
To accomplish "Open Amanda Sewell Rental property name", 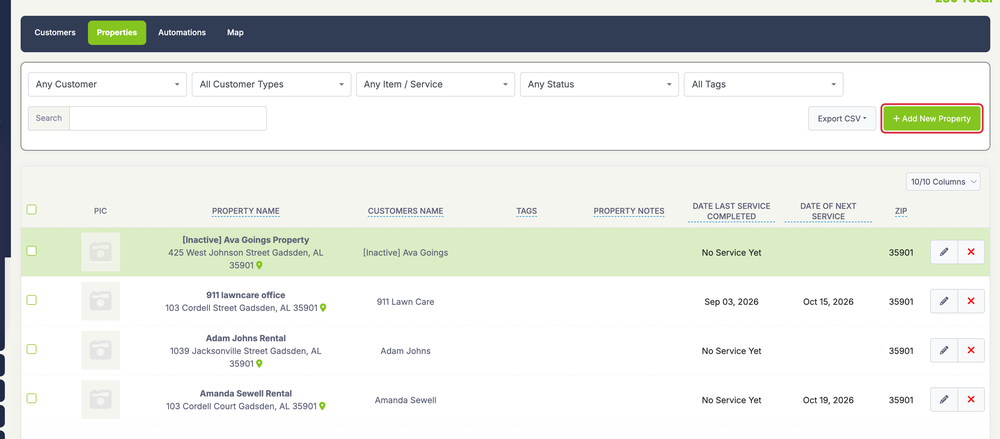I will tap(246, 394).
